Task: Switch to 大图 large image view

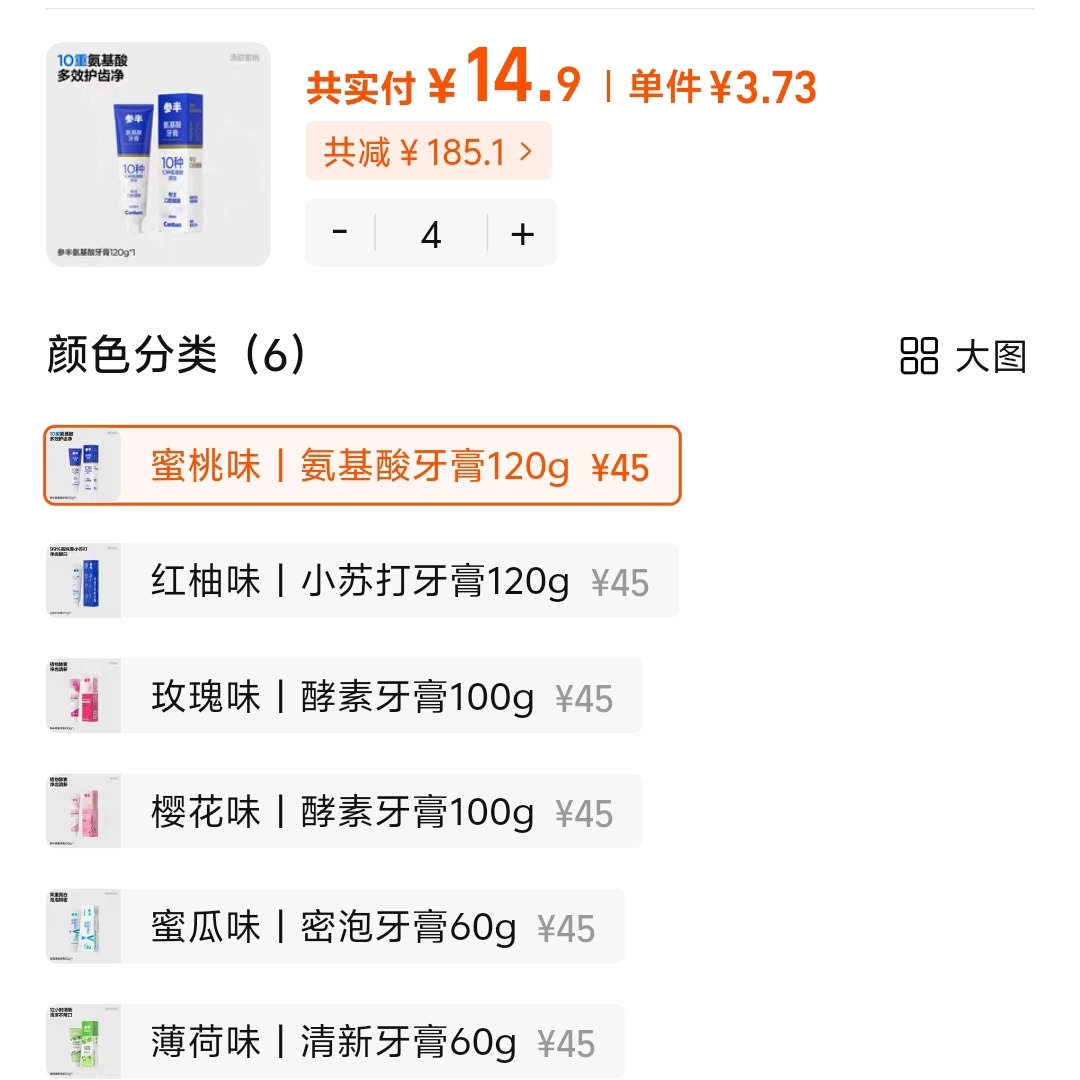Action: 990,356
